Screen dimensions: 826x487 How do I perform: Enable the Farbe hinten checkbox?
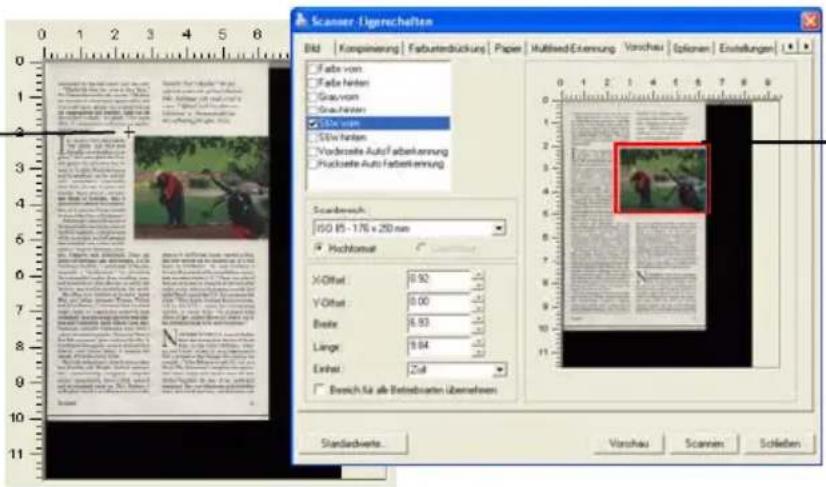coord(313,83)
